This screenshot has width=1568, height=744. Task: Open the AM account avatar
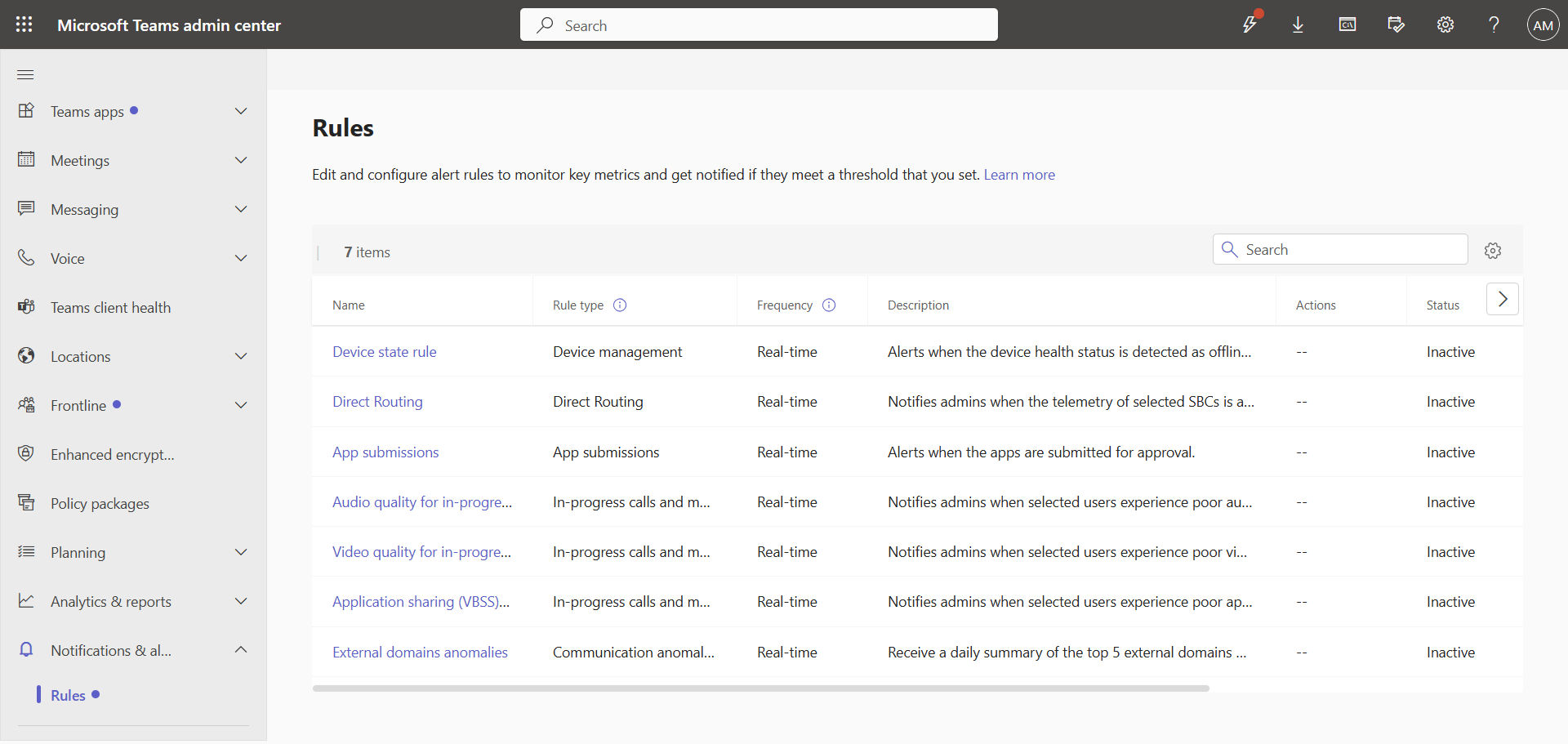(x=1543, y=25)
